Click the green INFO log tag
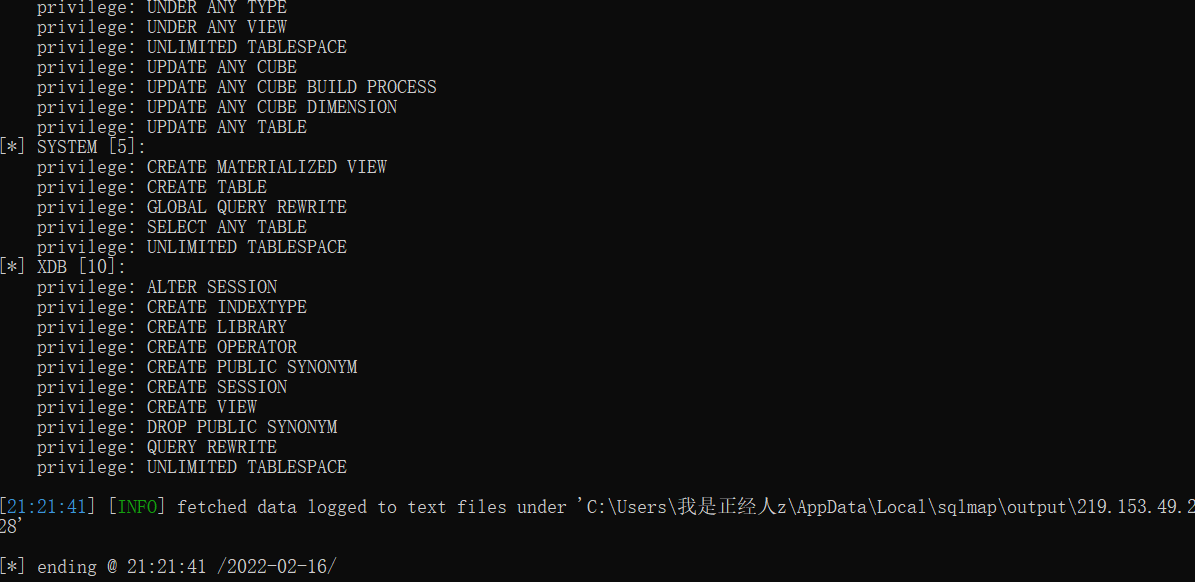The height and width of the screenshot is (582, 1195). 137,507
